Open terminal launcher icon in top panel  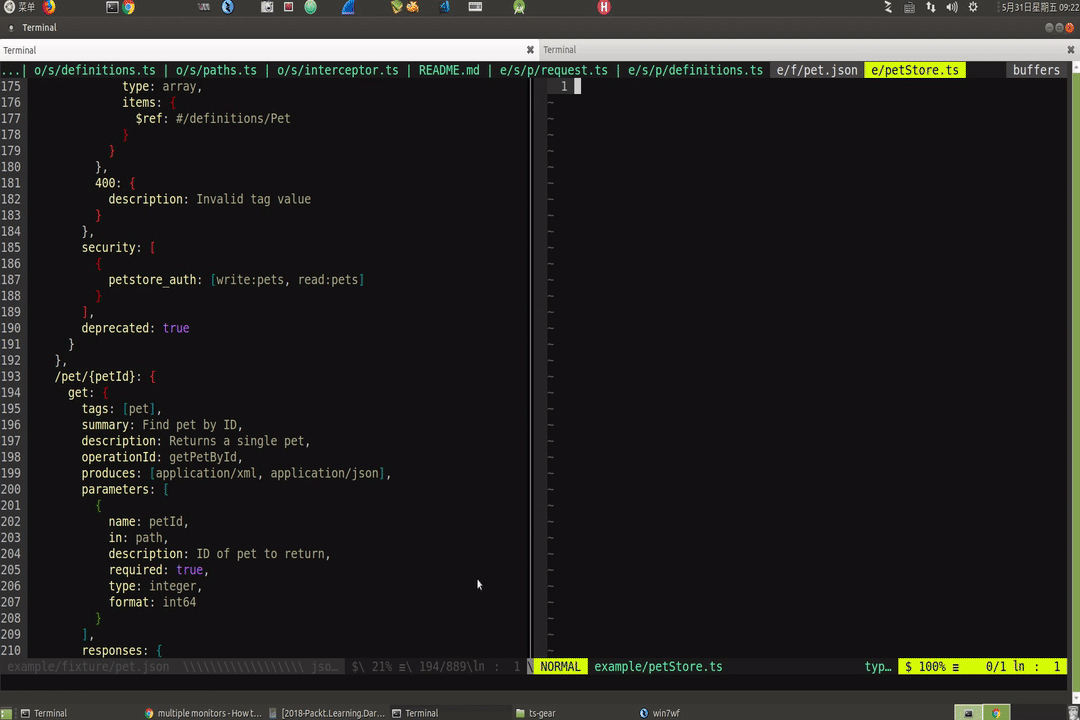click(112, 7)
